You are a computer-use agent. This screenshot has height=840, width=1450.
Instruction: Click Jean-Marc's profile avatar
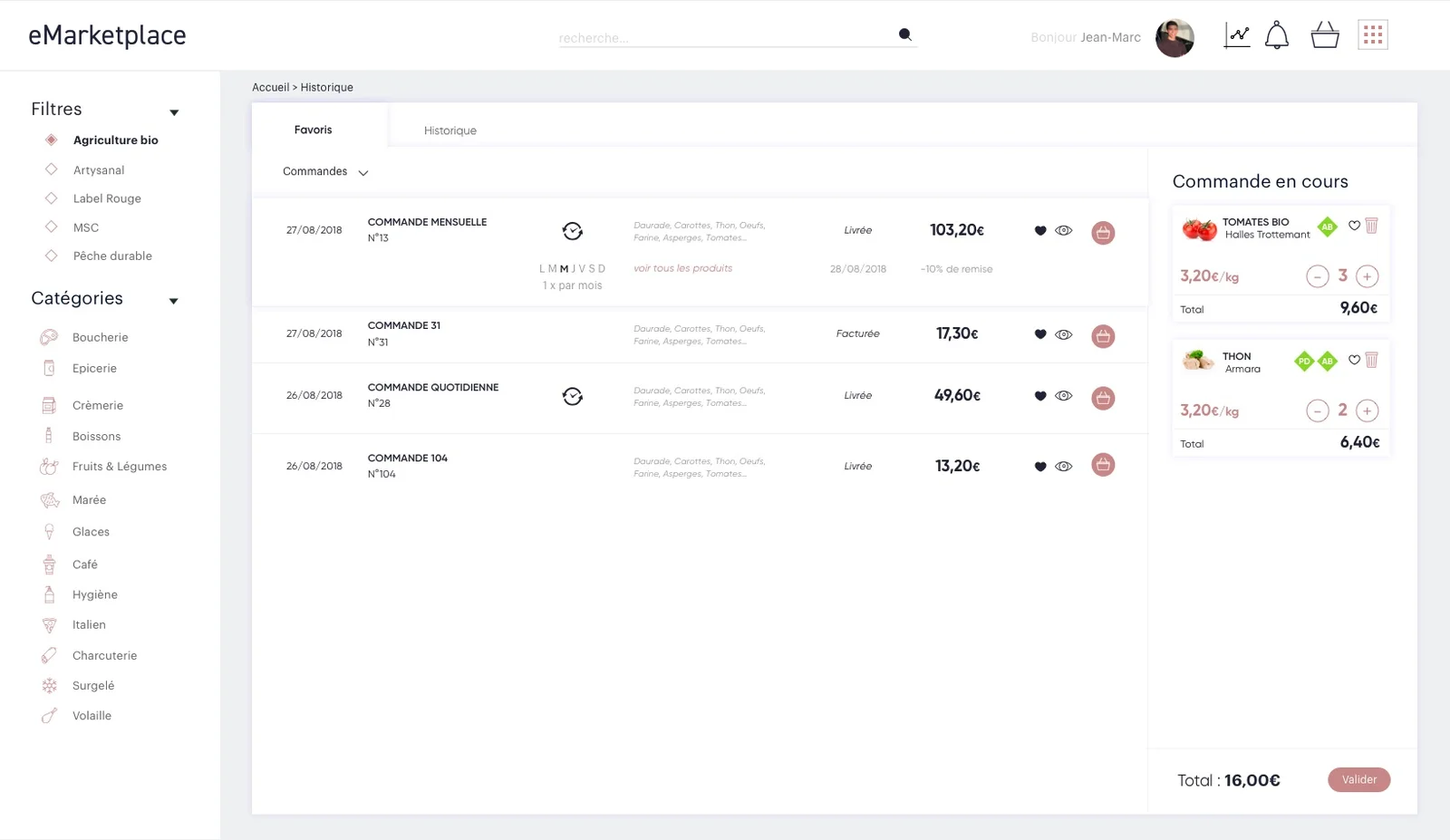pyautogui.click(x=1174, y=37)
